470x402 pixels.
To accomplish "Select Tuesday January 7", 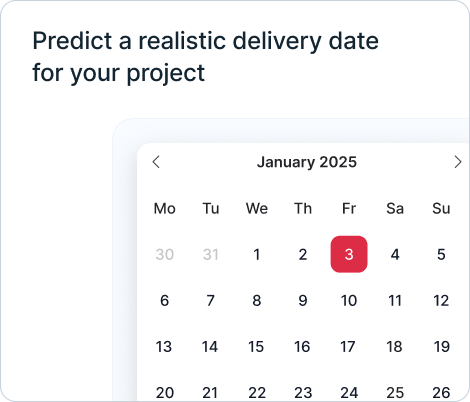I will [x=210, y=301].
